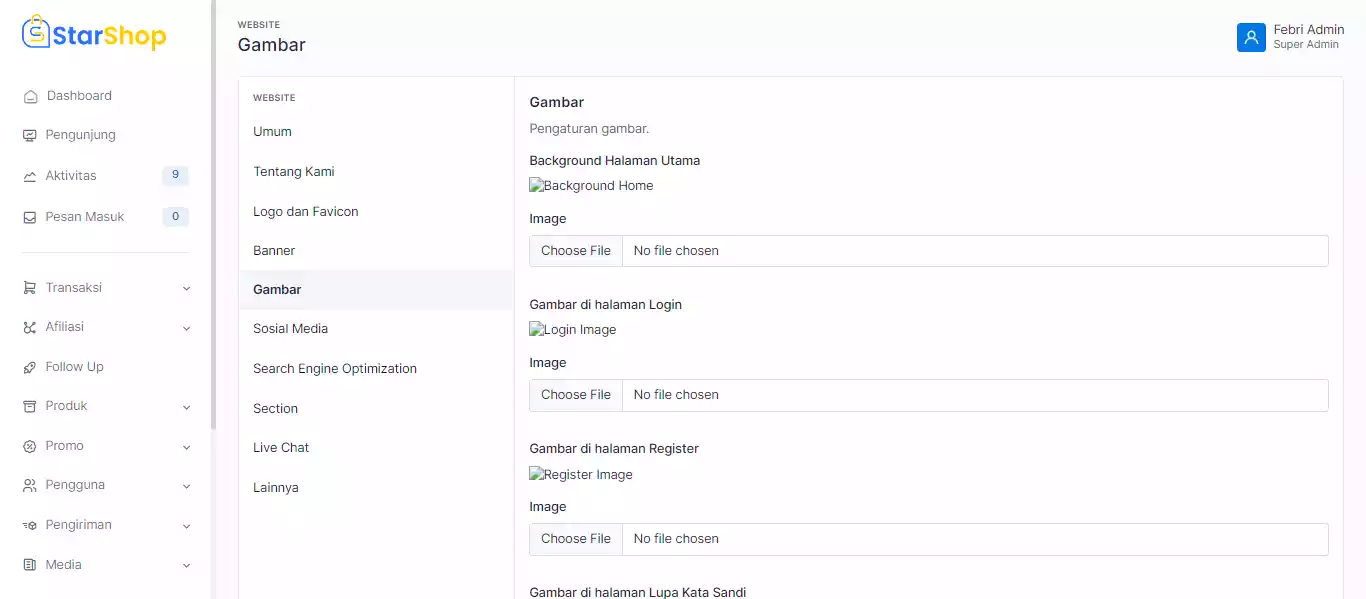1366x599 pixels.
Task: Open the Dashboard home icon
Action: [30, 97]
